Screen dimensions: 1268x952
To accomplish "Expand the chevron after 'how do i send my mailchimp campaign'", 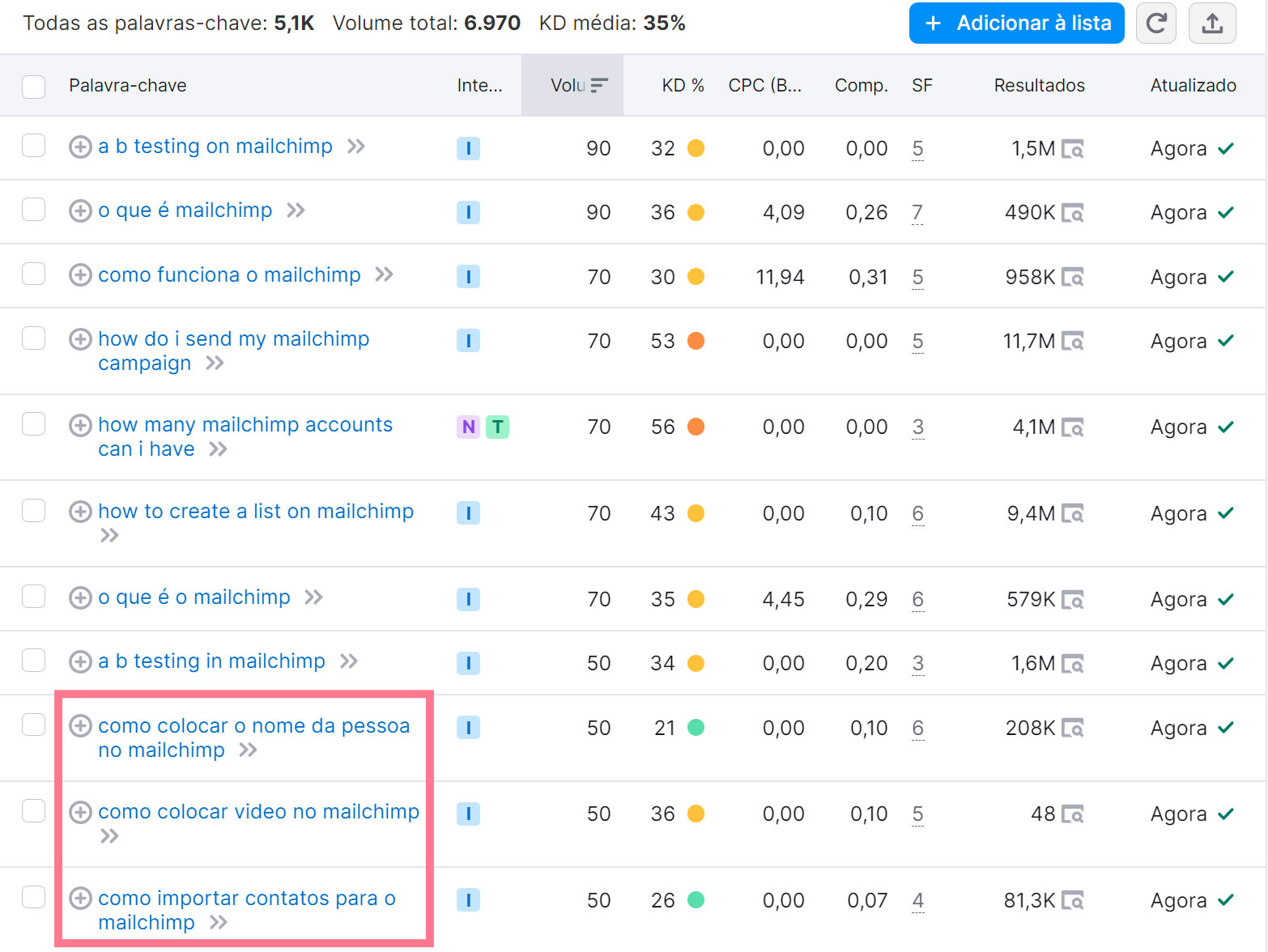I will pos(215,363).
